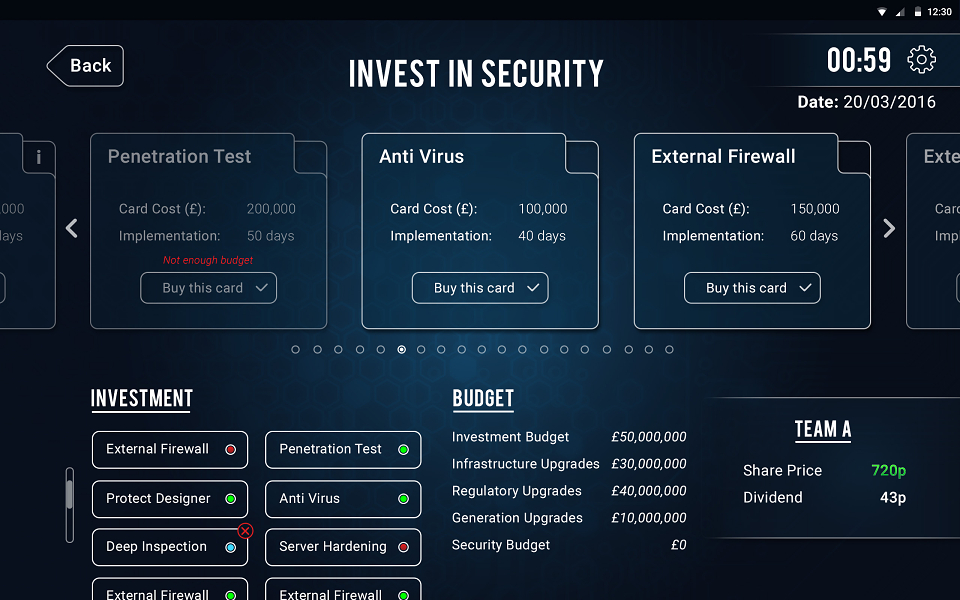Check the battery icon in the status bar

918,12
